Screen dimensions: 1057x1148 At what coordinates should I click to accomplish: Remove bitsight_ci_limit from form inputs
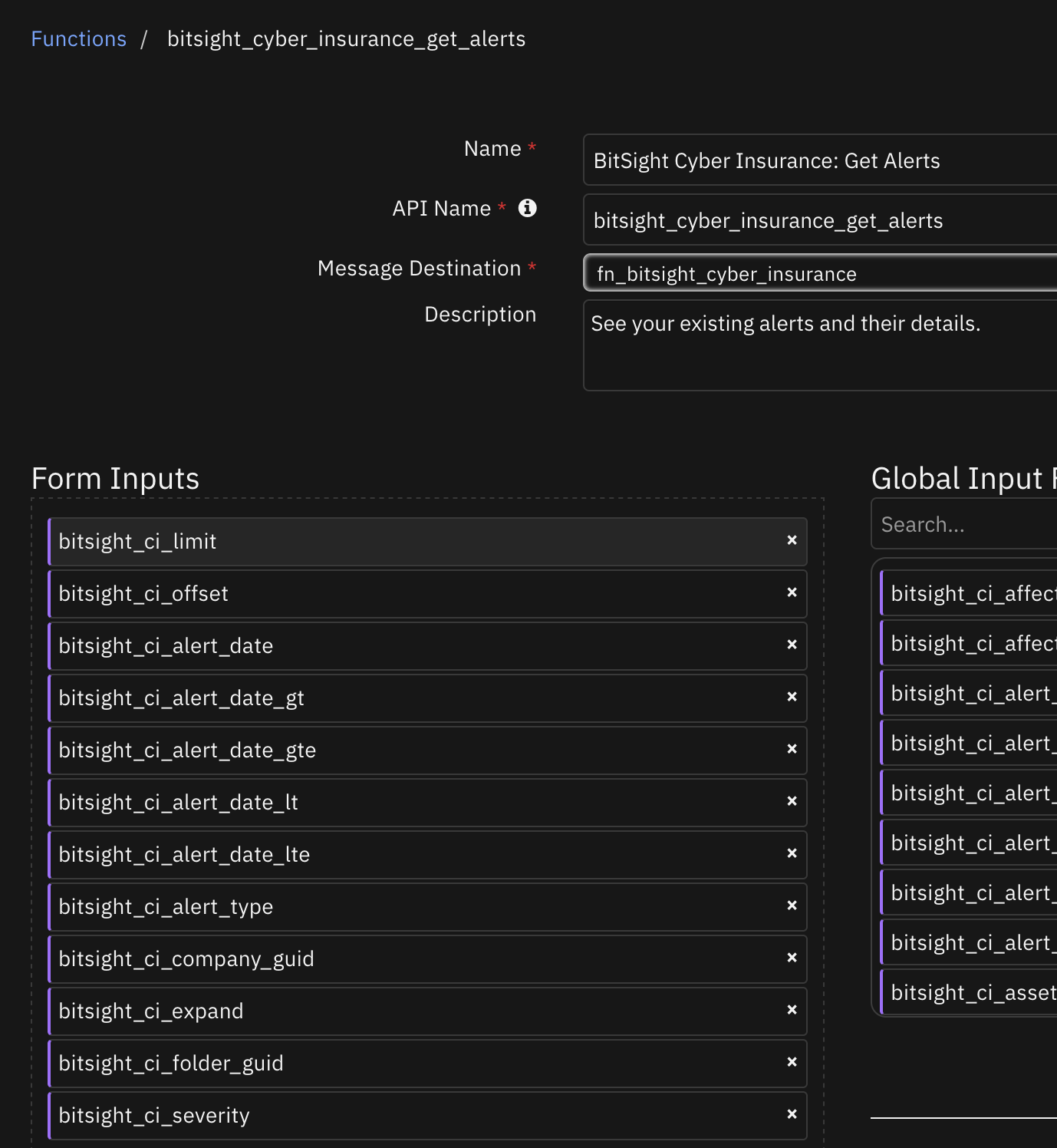point(792,540)
